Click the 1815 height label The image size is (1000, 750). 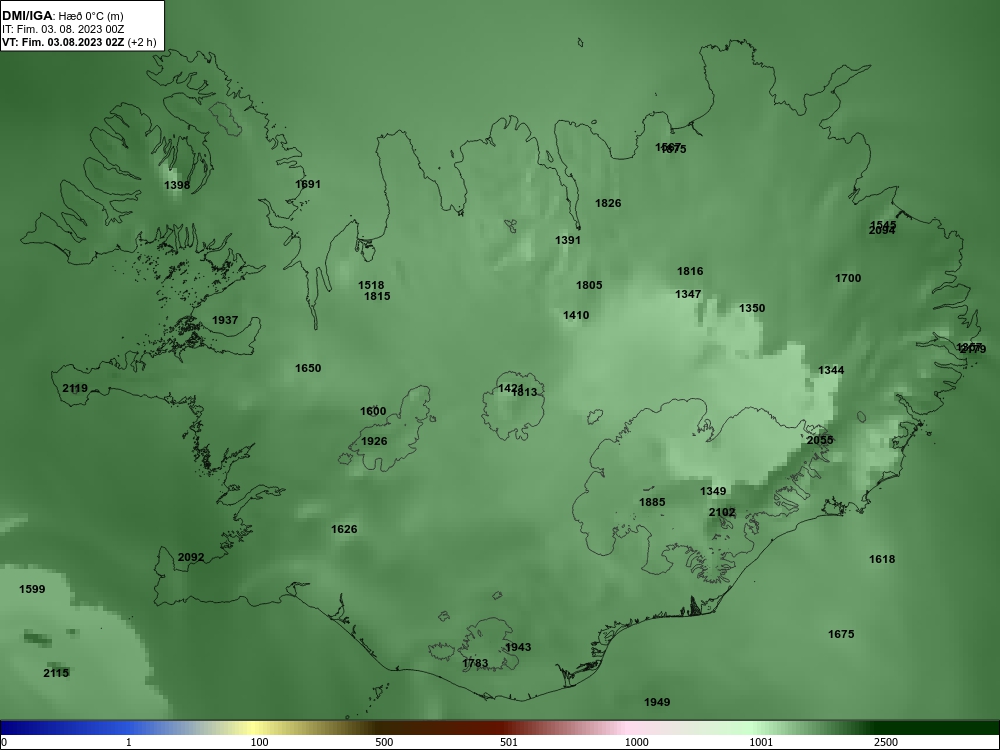point(377,296)
